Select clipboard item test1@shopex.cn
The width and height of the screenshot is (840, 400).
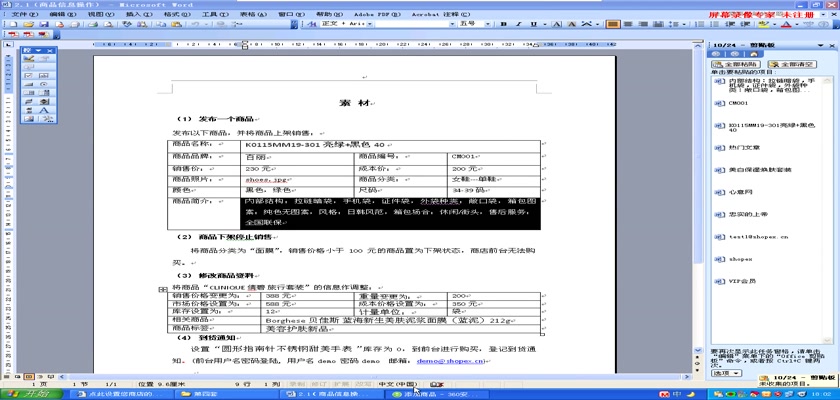[758, 237]
